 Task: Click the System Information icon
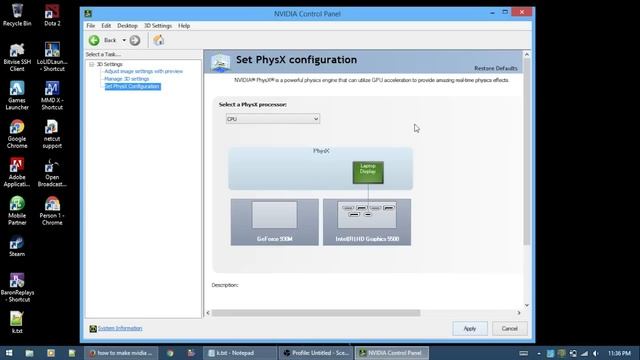point(93,329)
